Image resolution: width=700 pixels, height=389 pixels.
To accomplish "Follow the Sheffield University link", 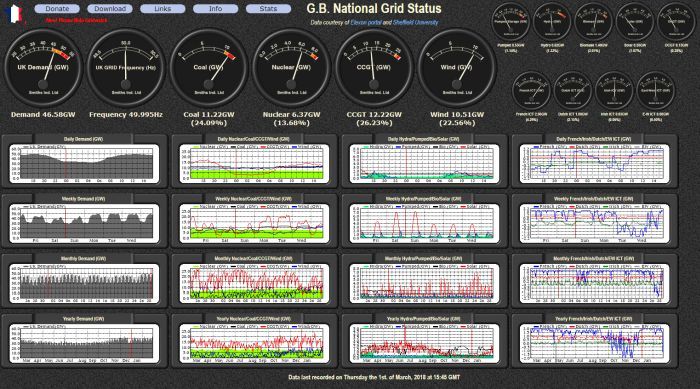I will 416,22.
